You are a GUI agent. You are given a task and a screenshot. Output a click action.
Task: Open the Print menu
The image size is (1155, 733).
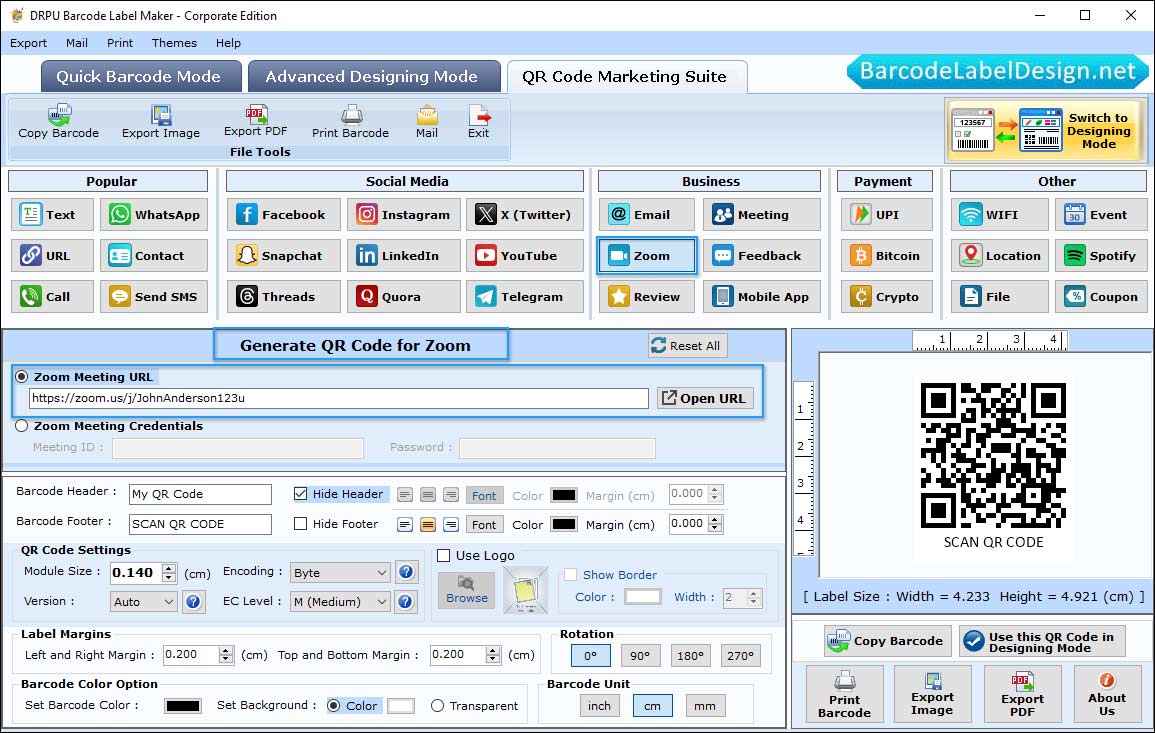coord(120,43)
